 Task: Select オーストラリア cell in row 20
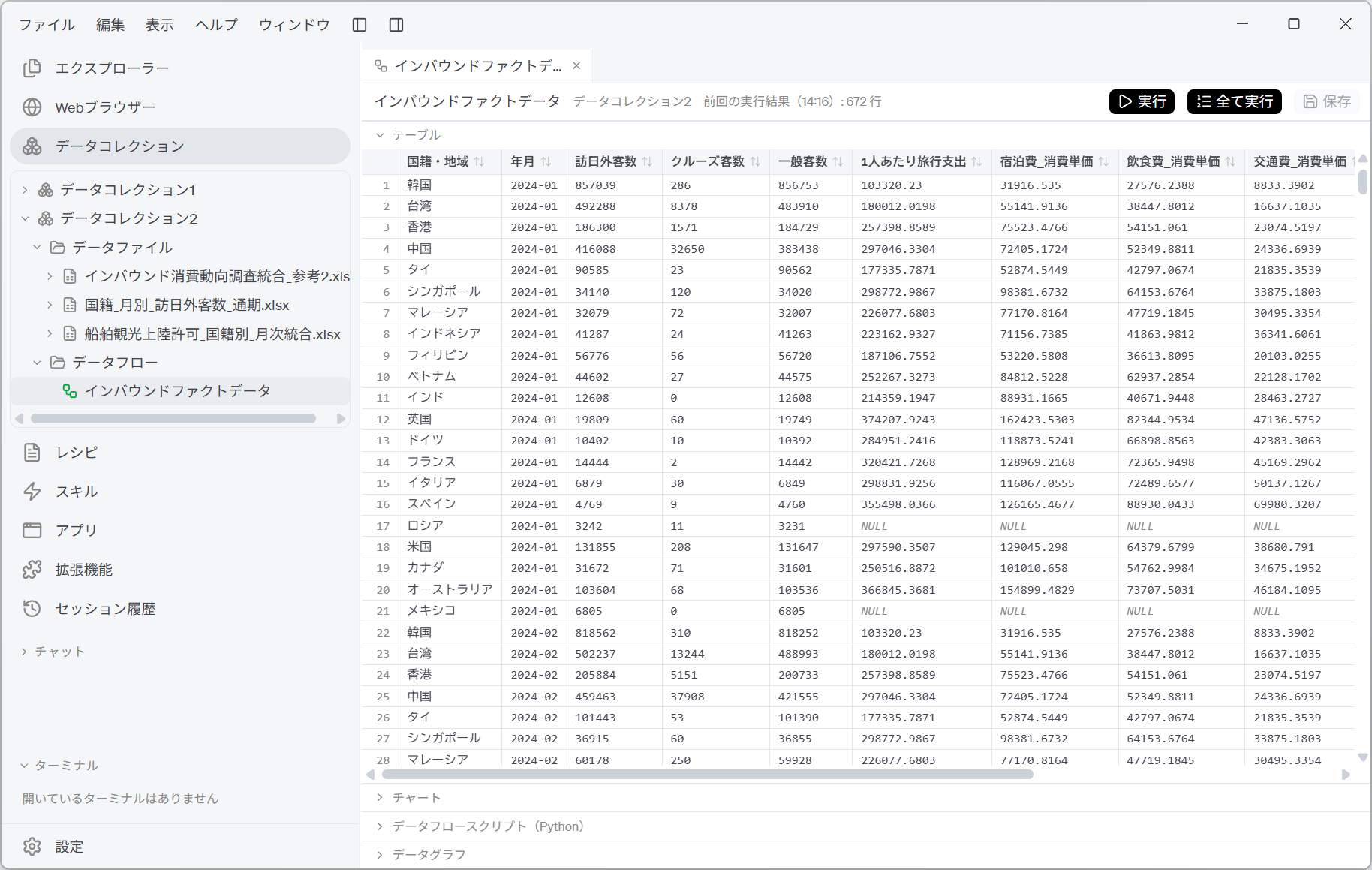click(450, 589)
